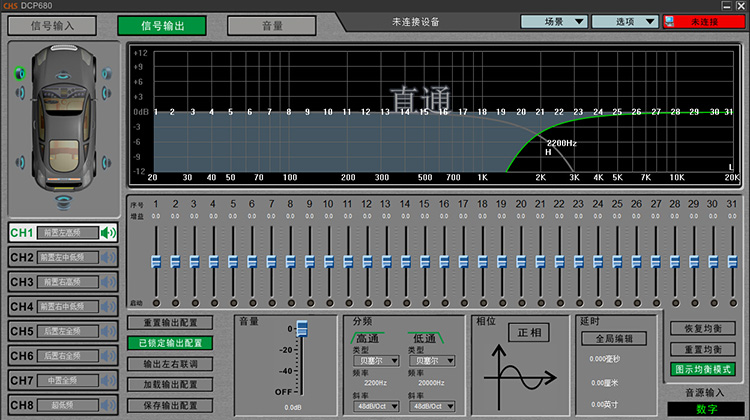750x420 pixels.
Task: Toggle the 正相 phase button
Action: (527, 332)
